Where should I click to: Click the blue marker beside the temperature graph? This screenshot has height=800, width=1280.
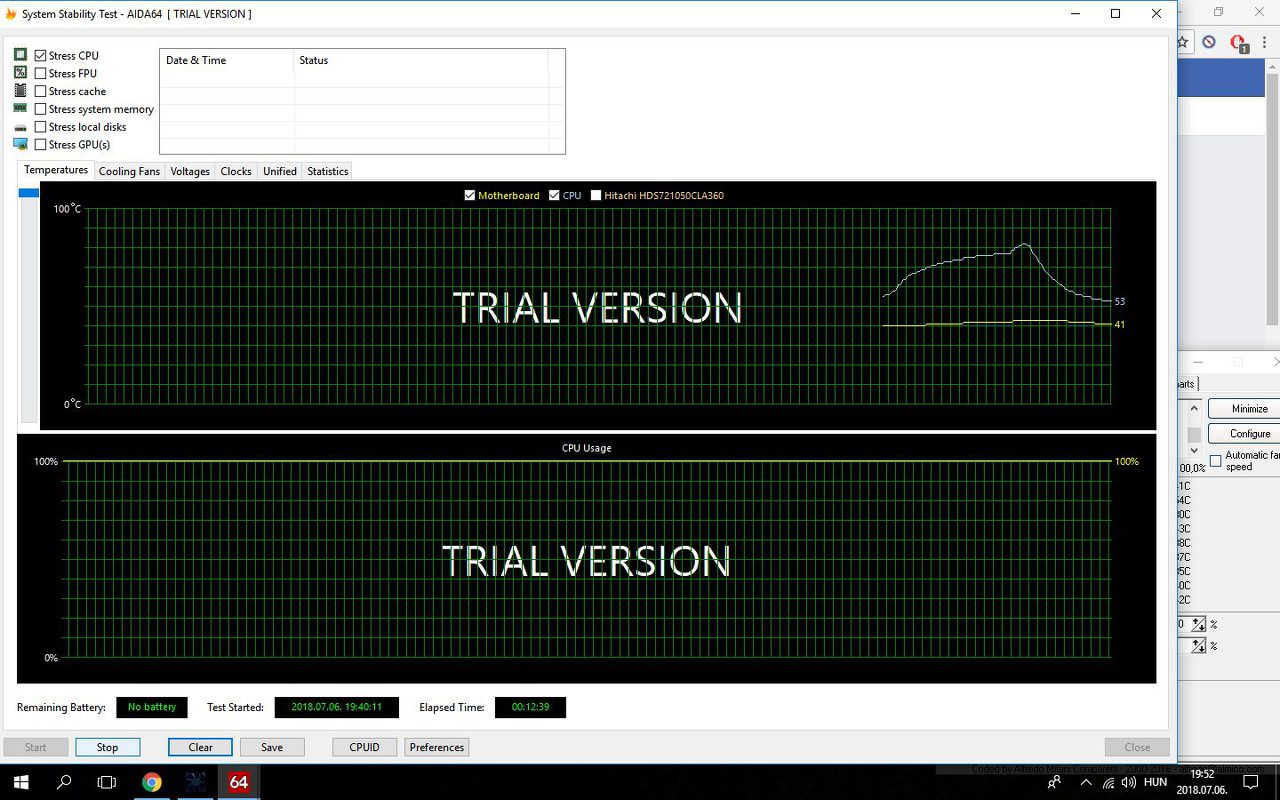click(x=29, y=193)
